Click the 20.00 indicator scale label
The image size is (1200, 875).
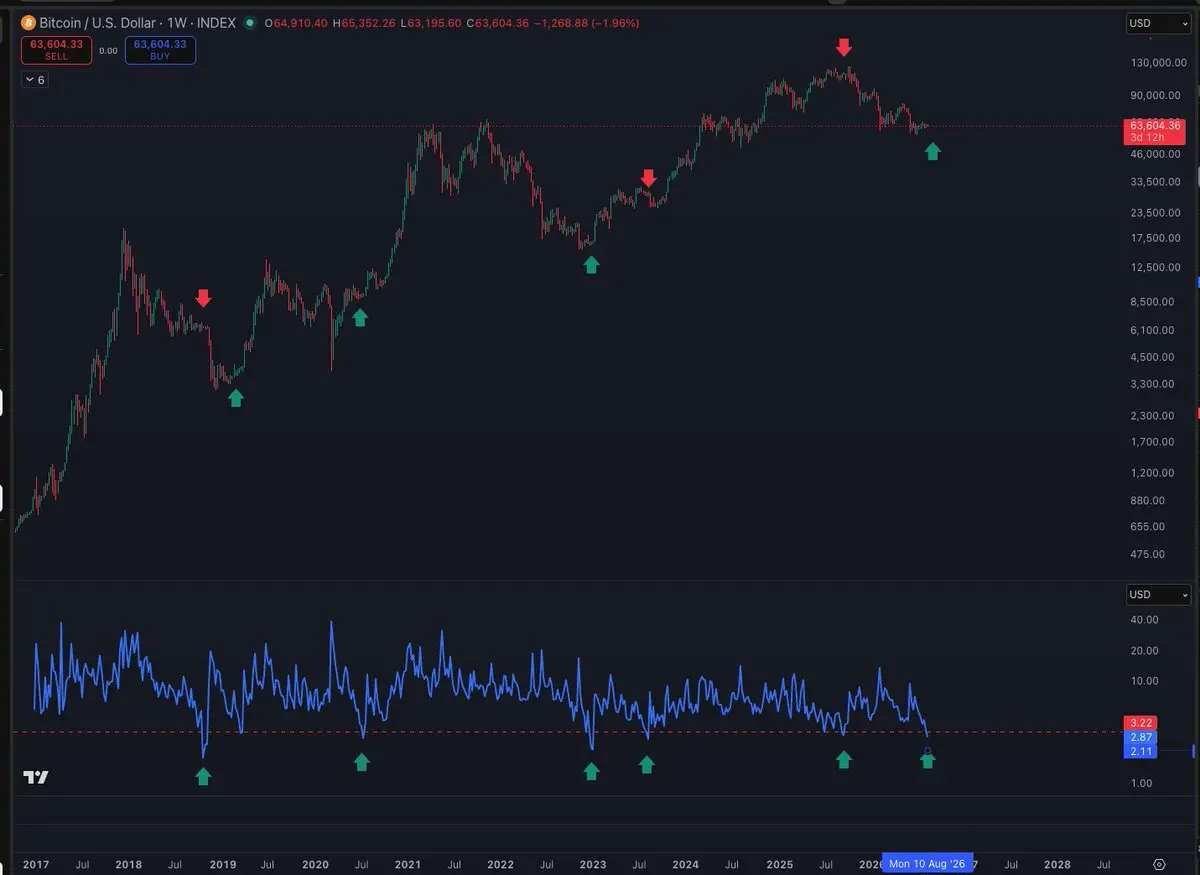(x=1144, y=651)
